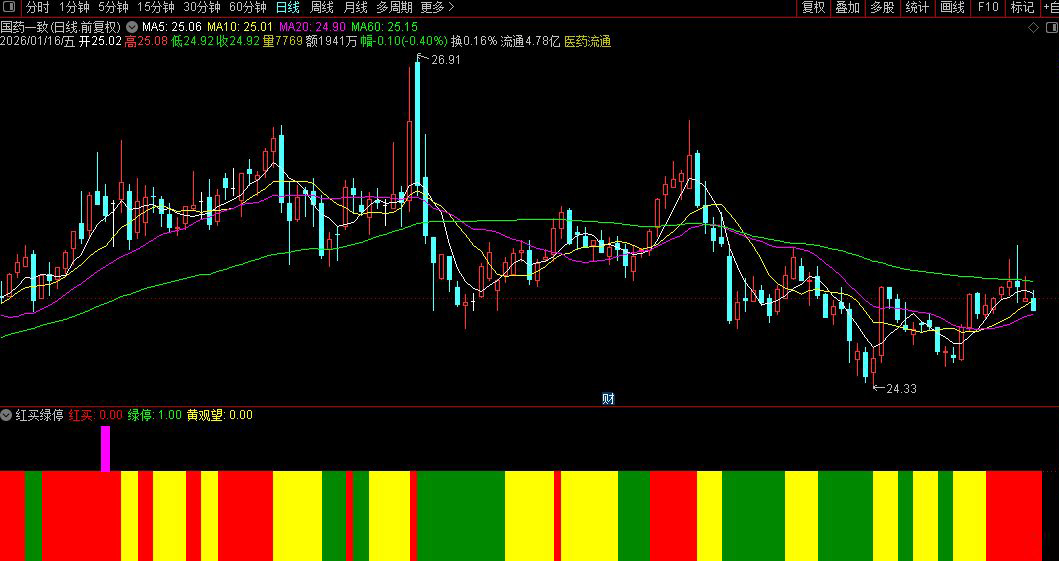The image size is (1059, 561).
Task: Click the date 2026/01/16/五
Action: pos(38,41)
